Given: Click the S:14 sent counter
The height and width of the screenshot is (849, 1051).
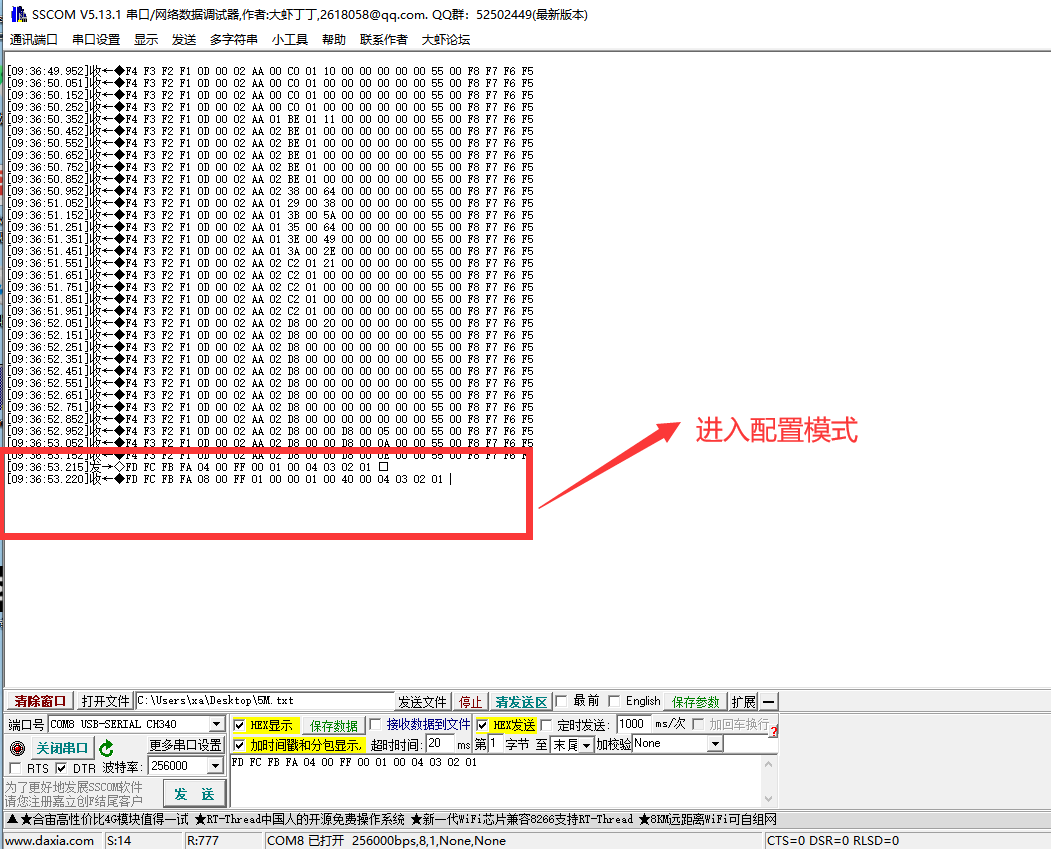Looking at the screenshot, I should click(119, 840).
